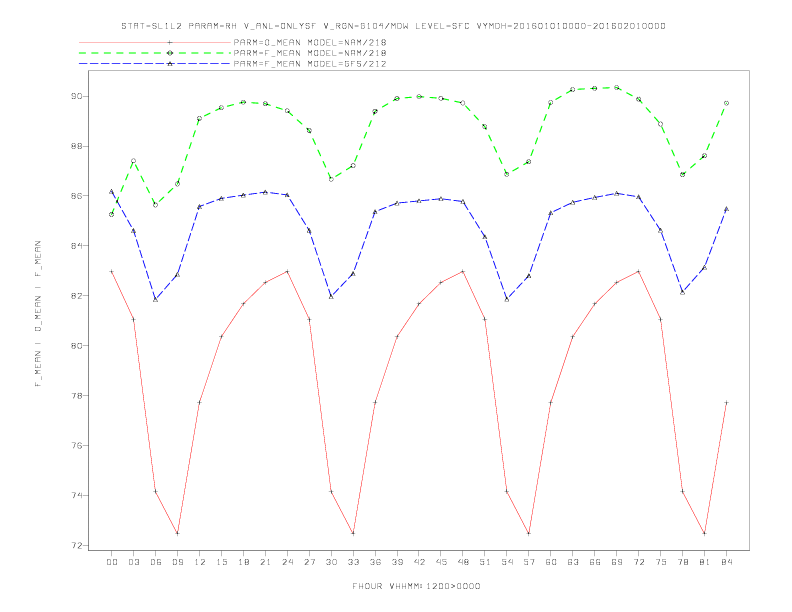The image size is (792, 612).
Task: Click x-axis hour label 72
Action: (x=638, y=562)
